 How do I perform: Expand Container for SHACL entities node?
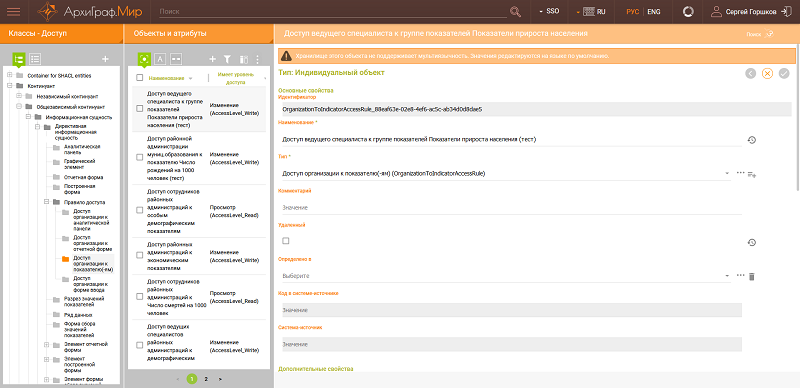pyautogui.click(x=10, y=76)
